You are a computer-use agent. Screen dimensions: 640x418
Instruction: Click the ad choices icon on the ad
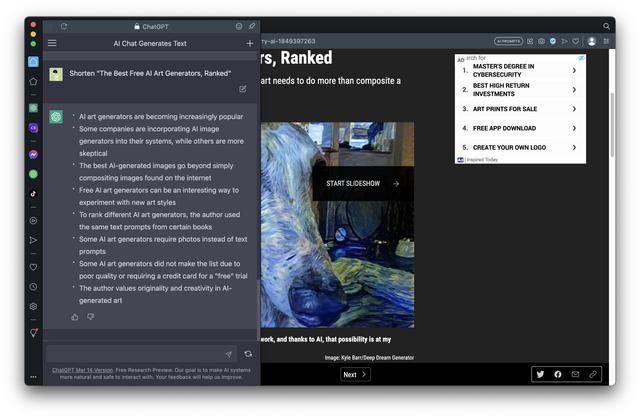coord(581,58)
